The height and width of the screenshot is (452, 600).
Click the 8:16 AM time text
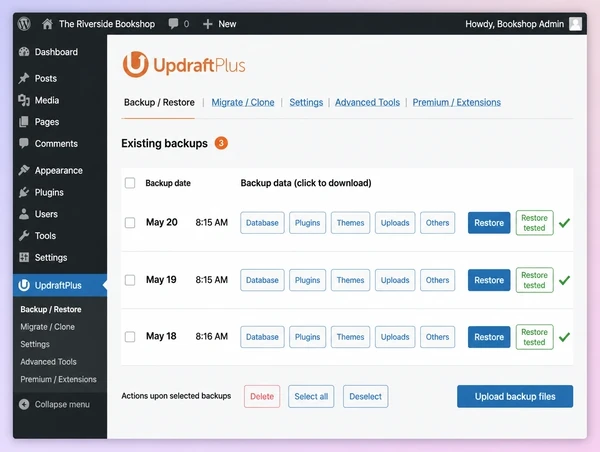coord(212,336)
